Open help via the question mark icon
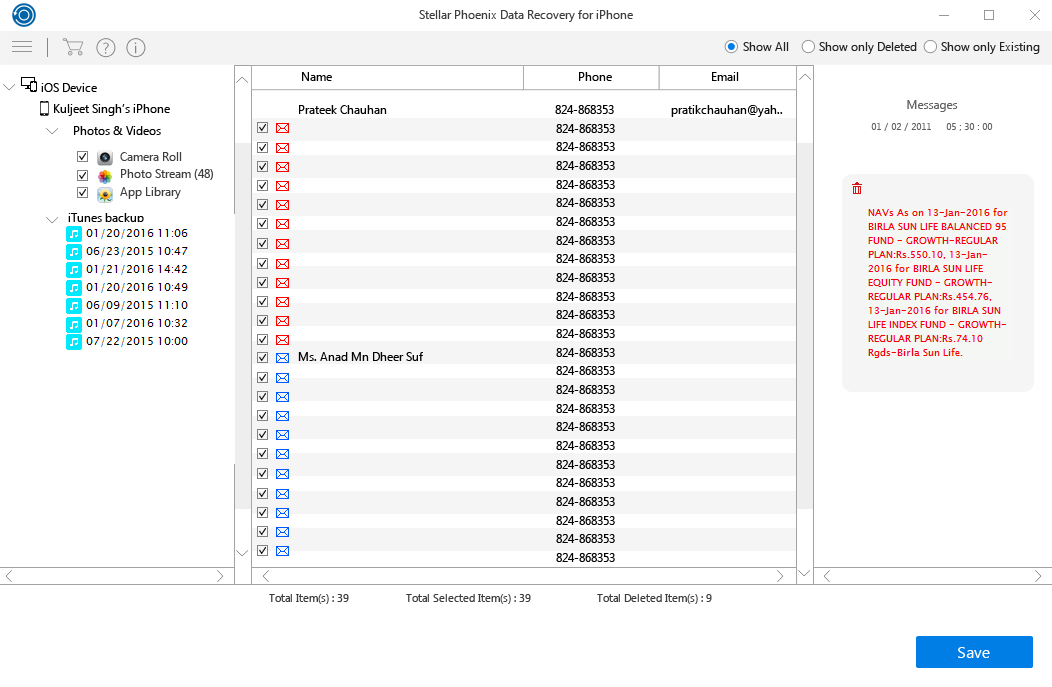 click(x=106, y=48)
